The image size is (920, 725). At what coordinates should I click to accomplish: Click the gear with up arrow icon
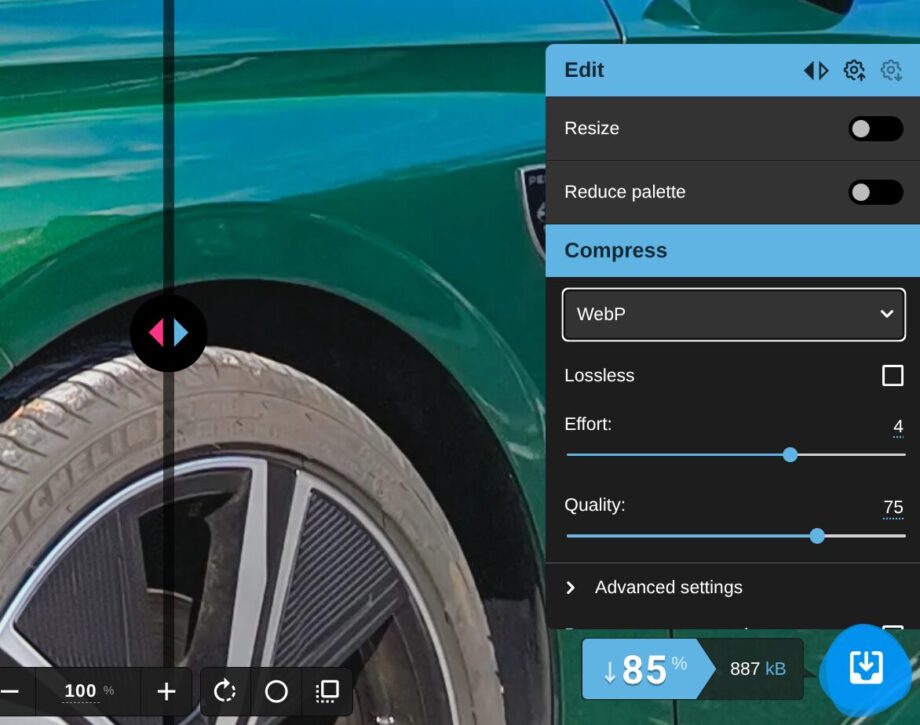854,70
